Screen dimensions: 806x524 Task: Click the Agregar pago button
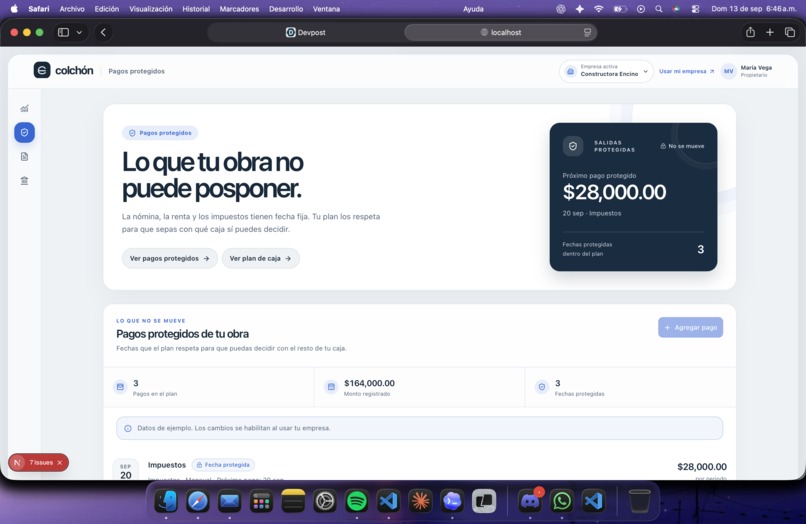(690, 327)
